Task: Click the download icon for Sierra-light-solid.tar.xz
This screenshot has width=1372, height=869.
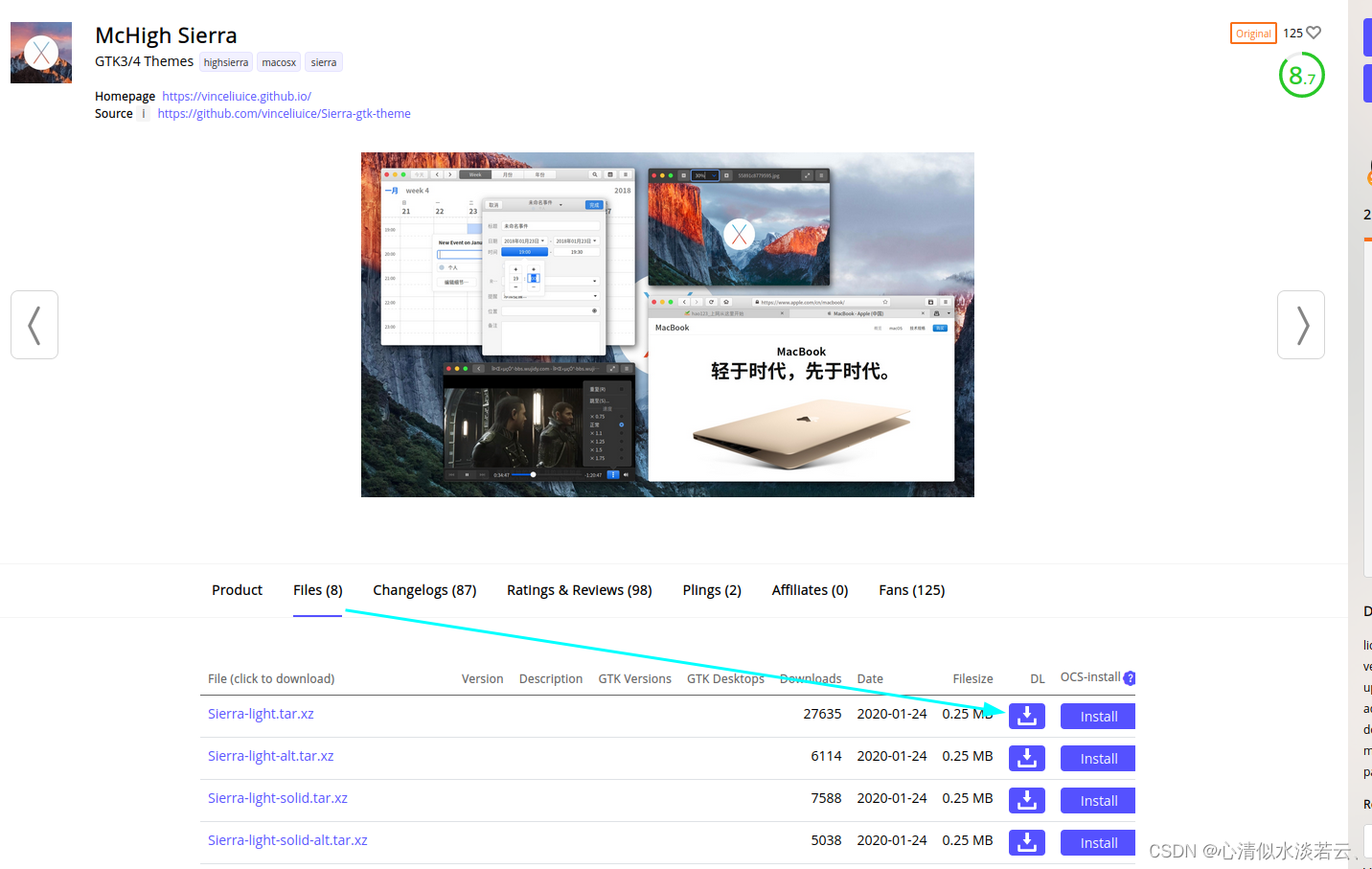Action: point(1026,800)
